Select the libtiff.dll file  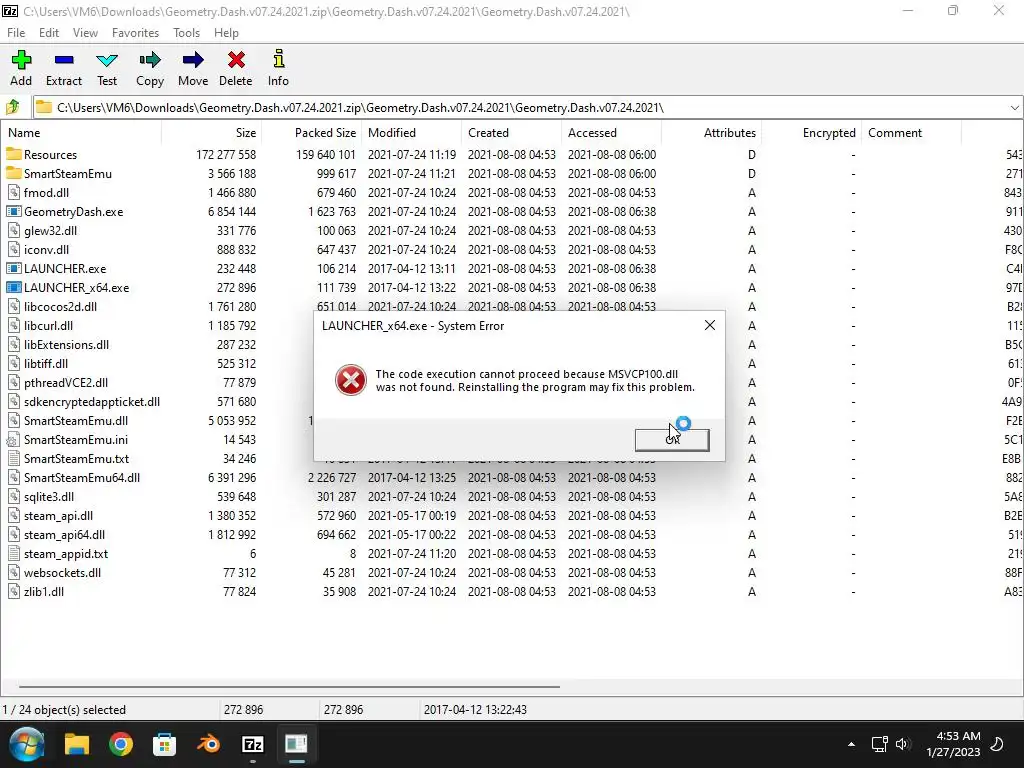click(46, 363)
